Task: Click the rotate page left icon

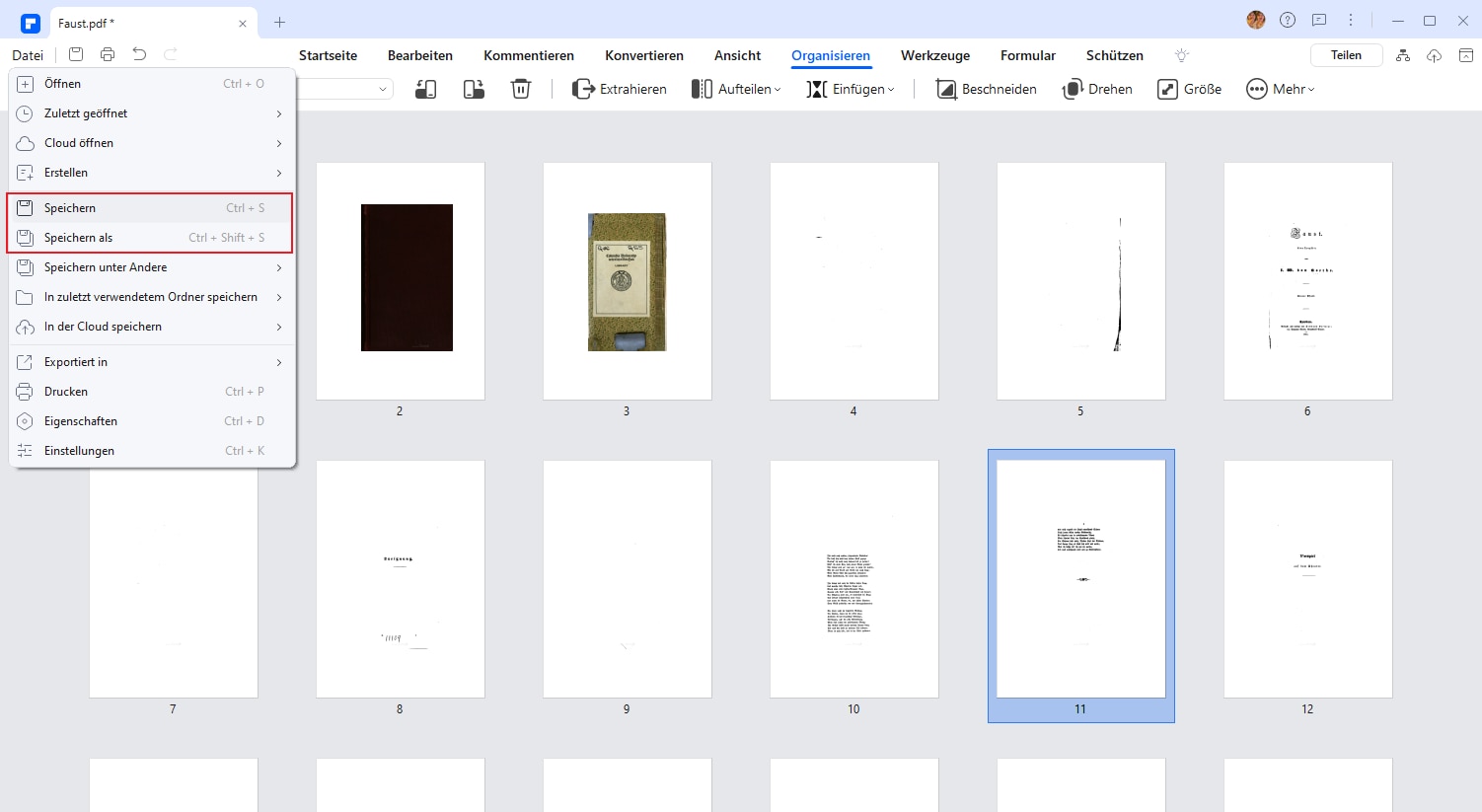Action: (426, 89)
